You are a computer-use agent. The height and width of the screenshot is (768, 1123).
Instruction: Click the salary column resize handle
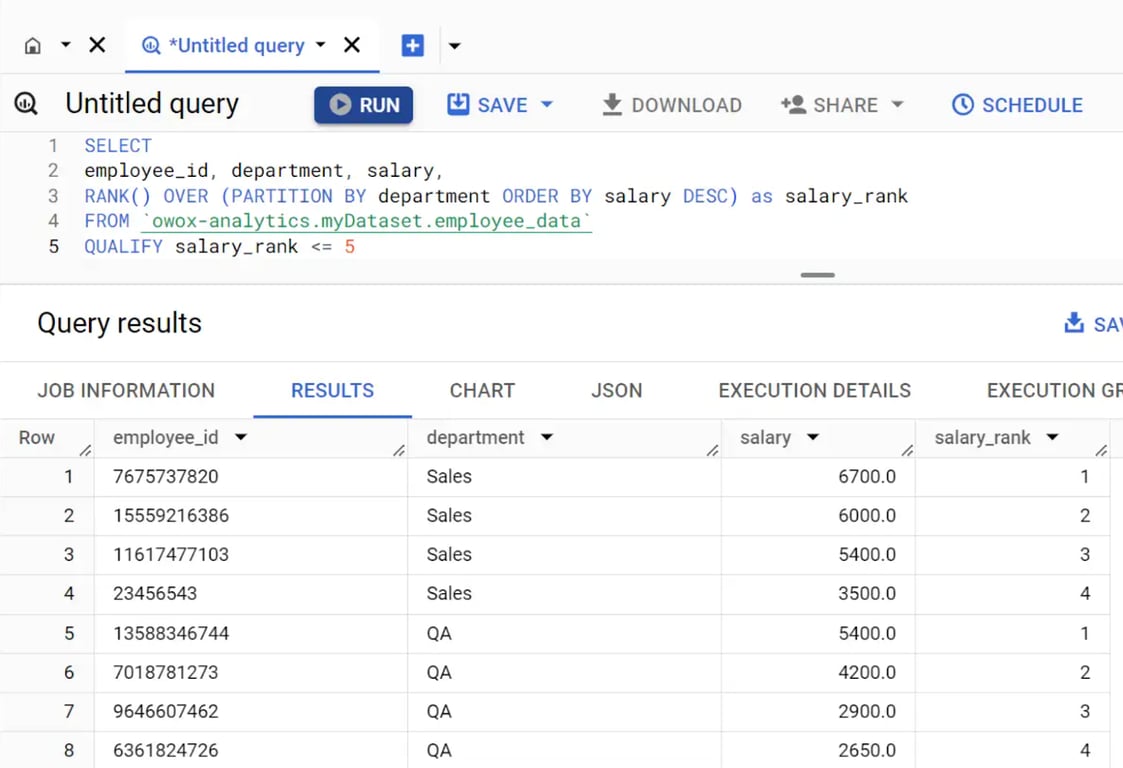tap(907, 450)
